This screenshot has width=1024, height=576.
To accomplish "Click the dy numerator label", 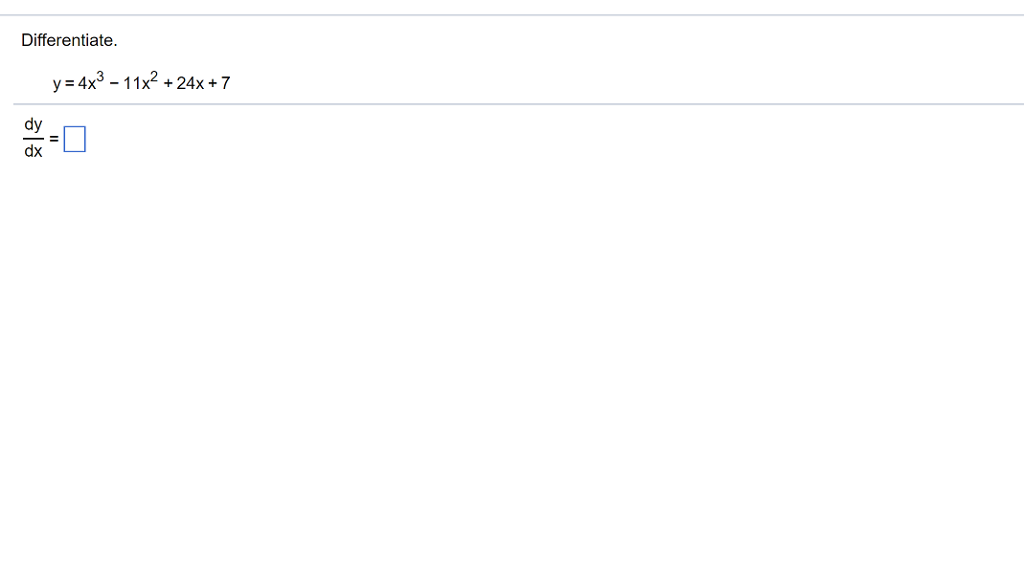I will (x=34, y=125).
